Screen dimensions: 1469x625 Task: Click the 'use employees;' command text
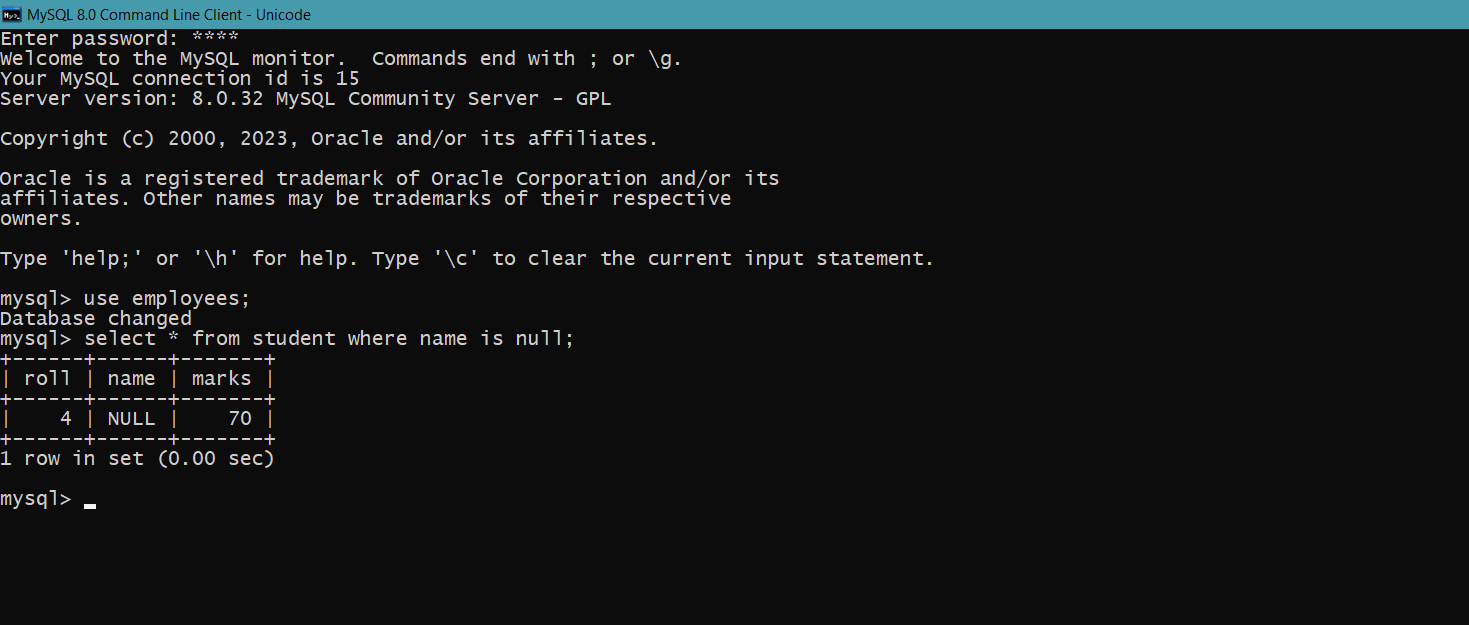[x=168, y=299]
